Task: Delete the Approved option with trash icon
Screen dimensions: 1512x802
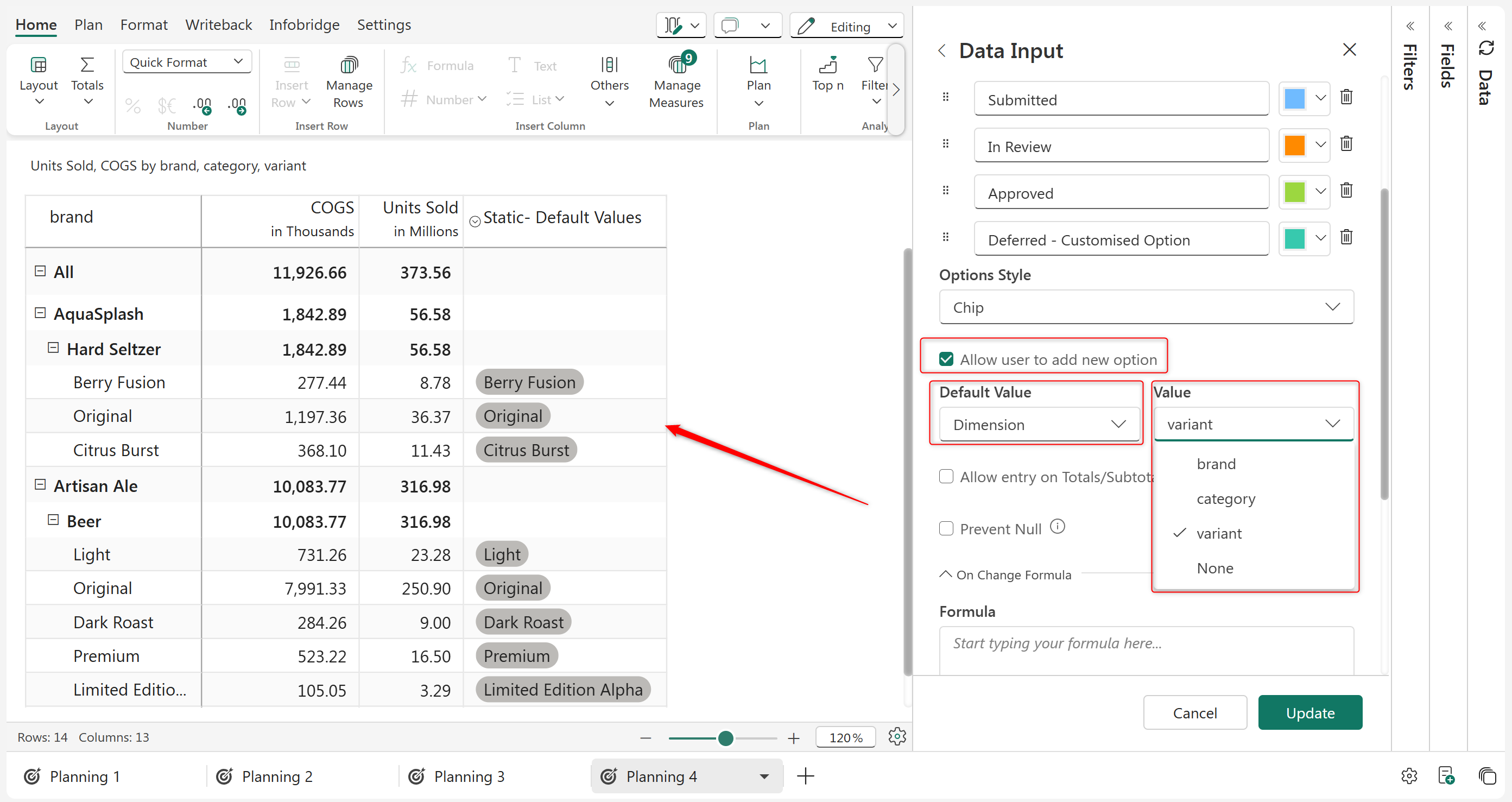Action: tap(1346, 191)
